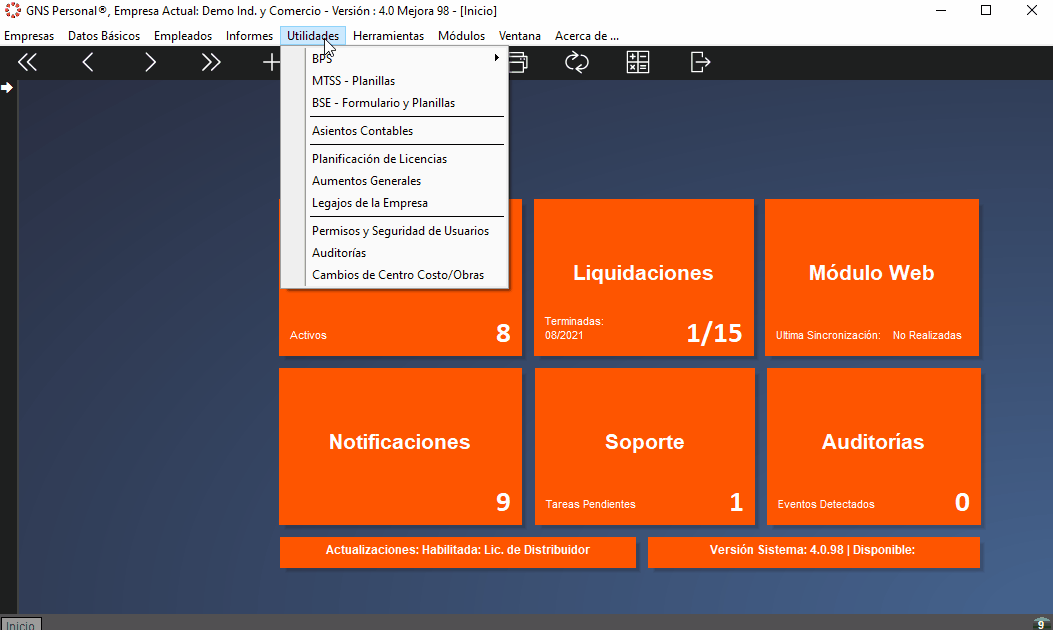Maximize the GNS Personal window

[986, 11]
